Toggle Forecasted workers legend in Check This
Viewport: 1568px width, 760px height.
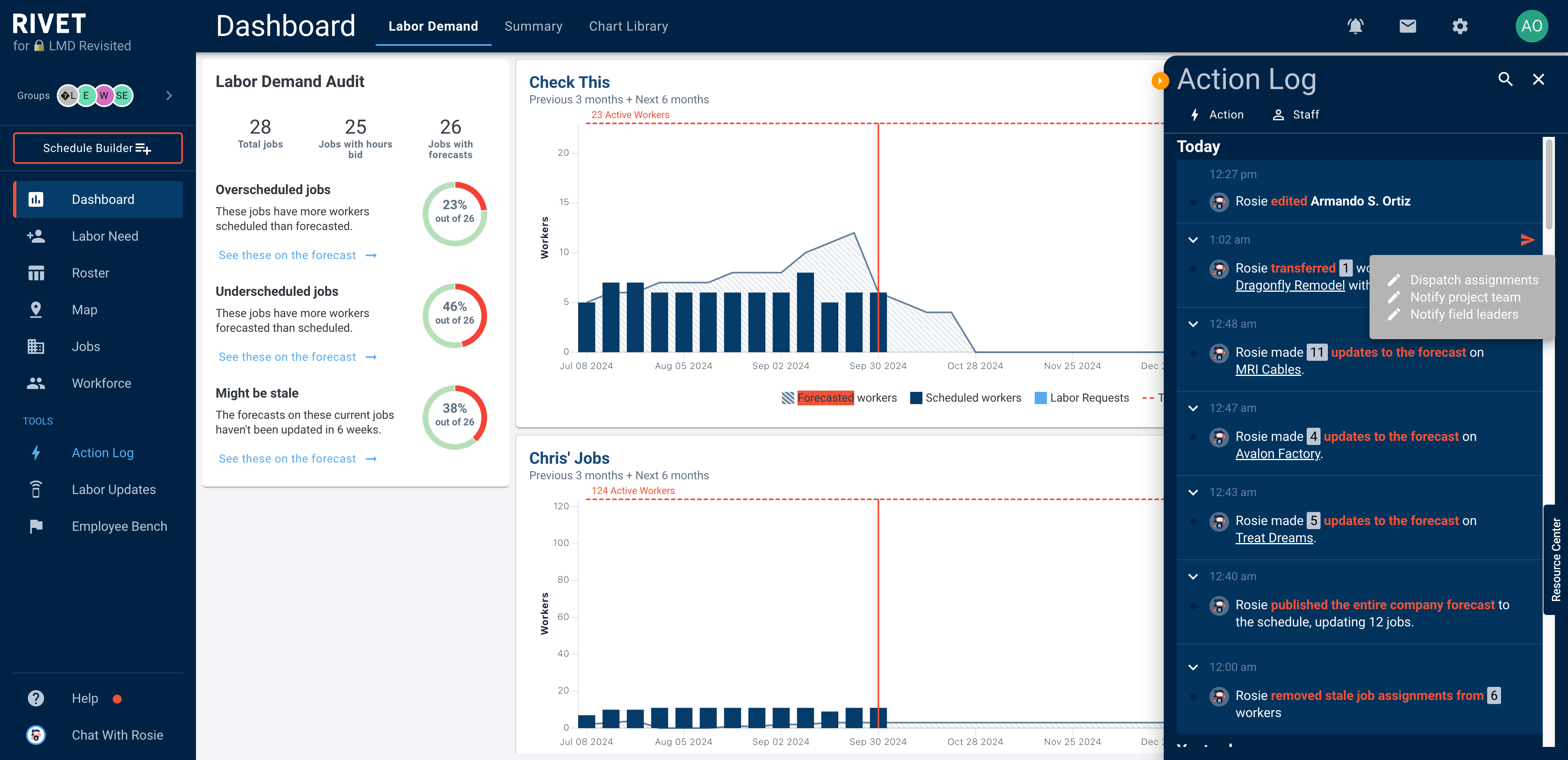click(840, 398)
